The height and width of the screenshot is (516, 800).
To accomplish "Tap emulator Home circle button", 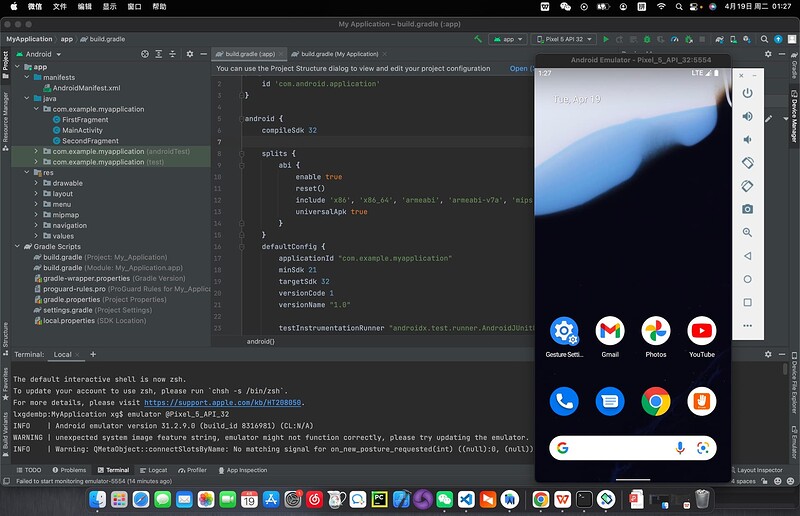I will 747,279.
